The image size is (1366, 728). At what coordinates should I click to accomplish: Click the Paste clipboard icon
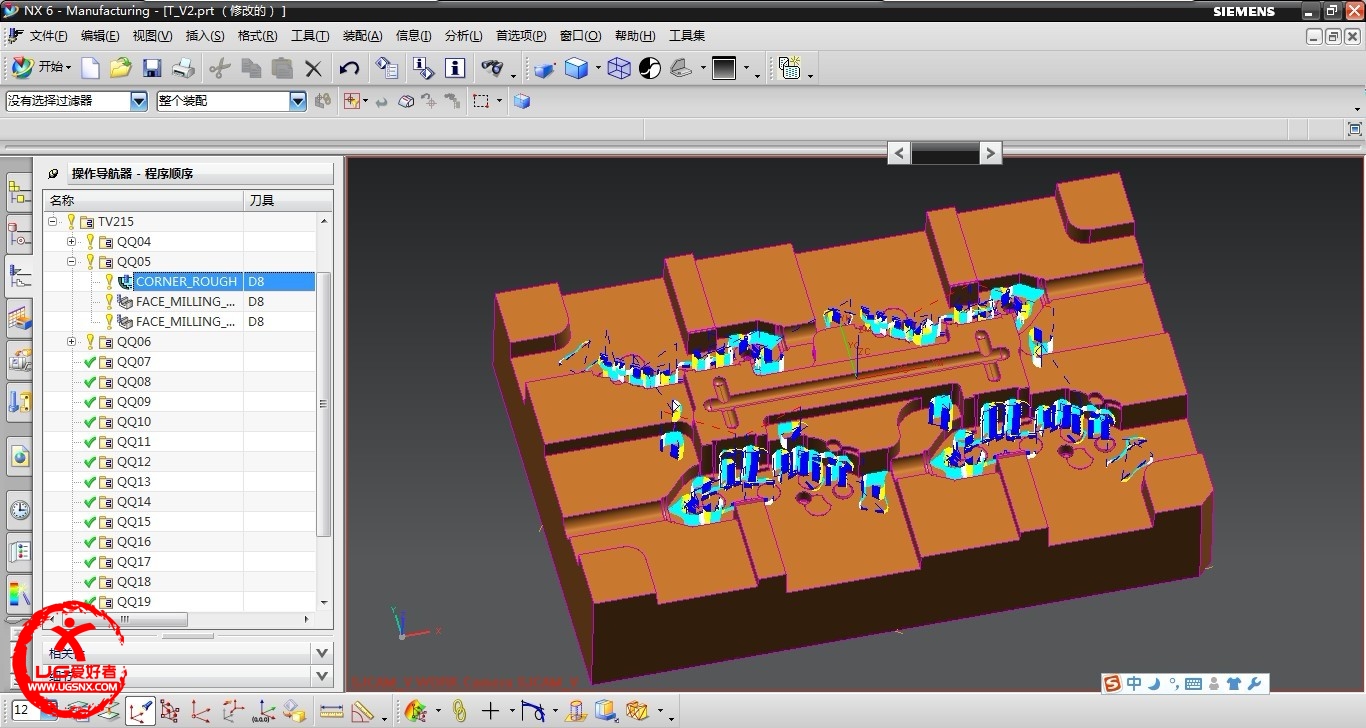pyautogui.click(x=282, y=68)
